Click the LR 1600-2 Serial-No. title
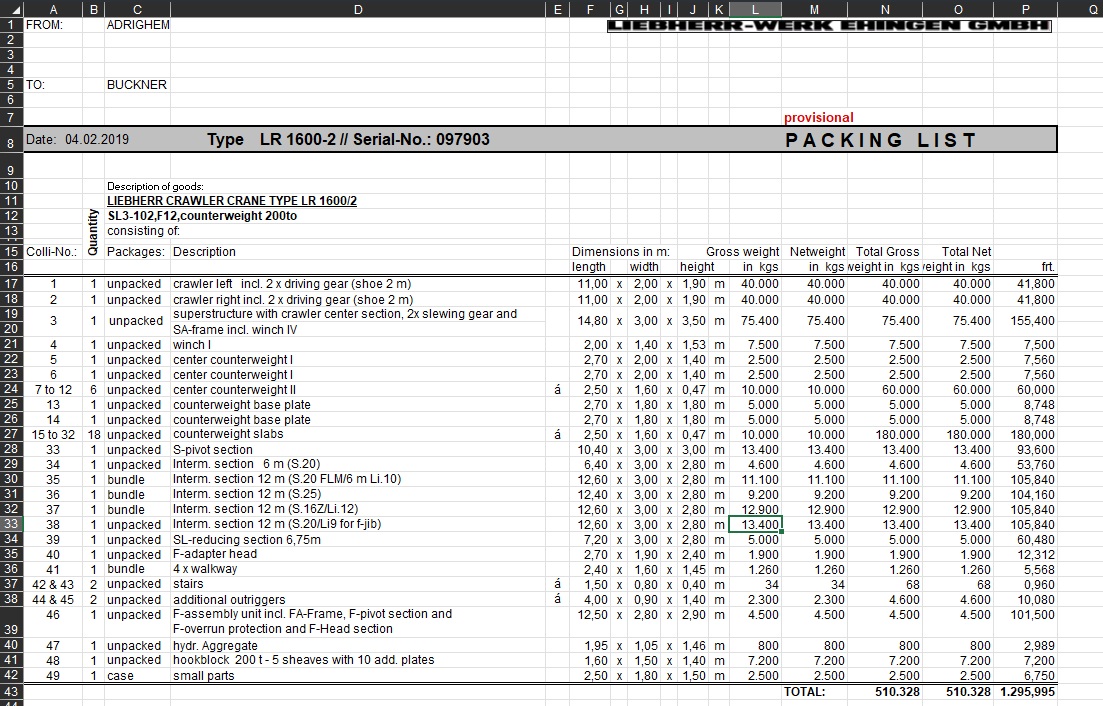 348,139
